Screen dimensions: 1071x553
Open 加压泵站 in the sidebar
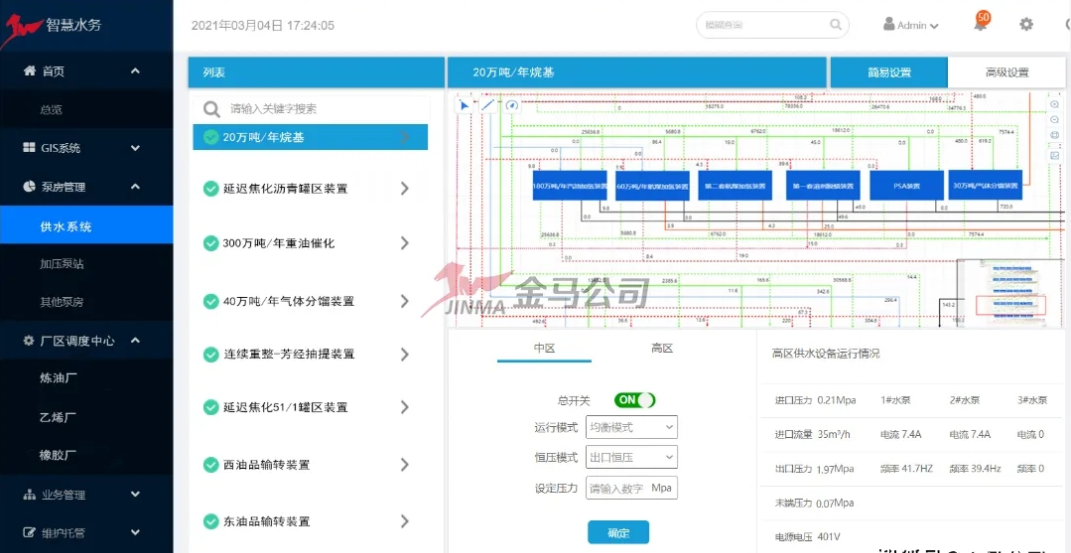click(62, 264)
